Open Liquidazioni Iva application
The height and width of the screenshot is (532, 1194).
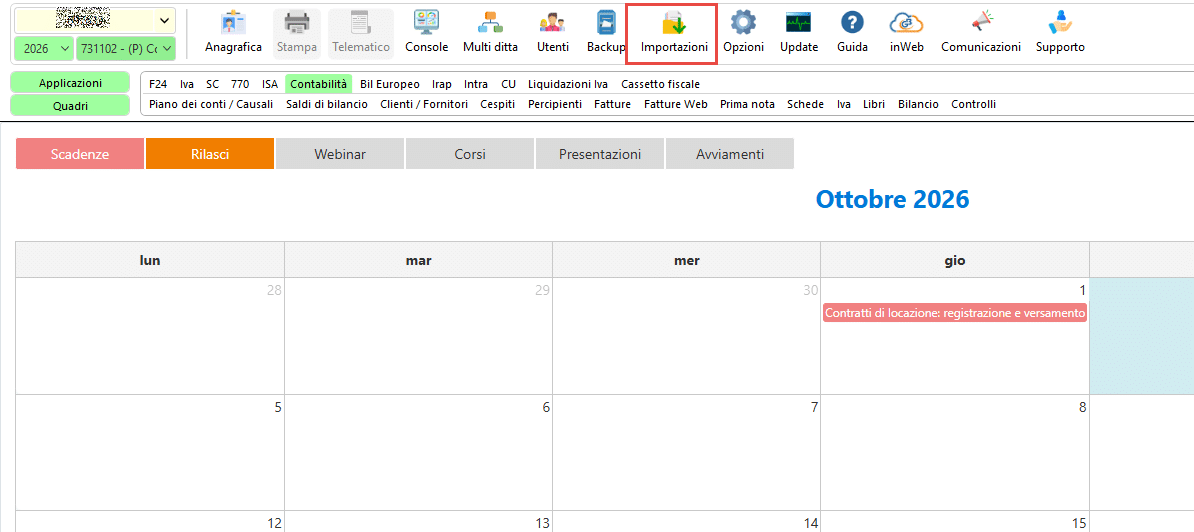[568, 84]
